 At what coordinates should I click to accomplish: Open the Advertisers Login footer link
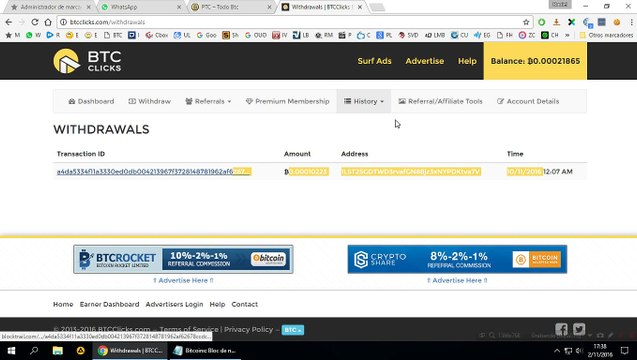(174, 304)
